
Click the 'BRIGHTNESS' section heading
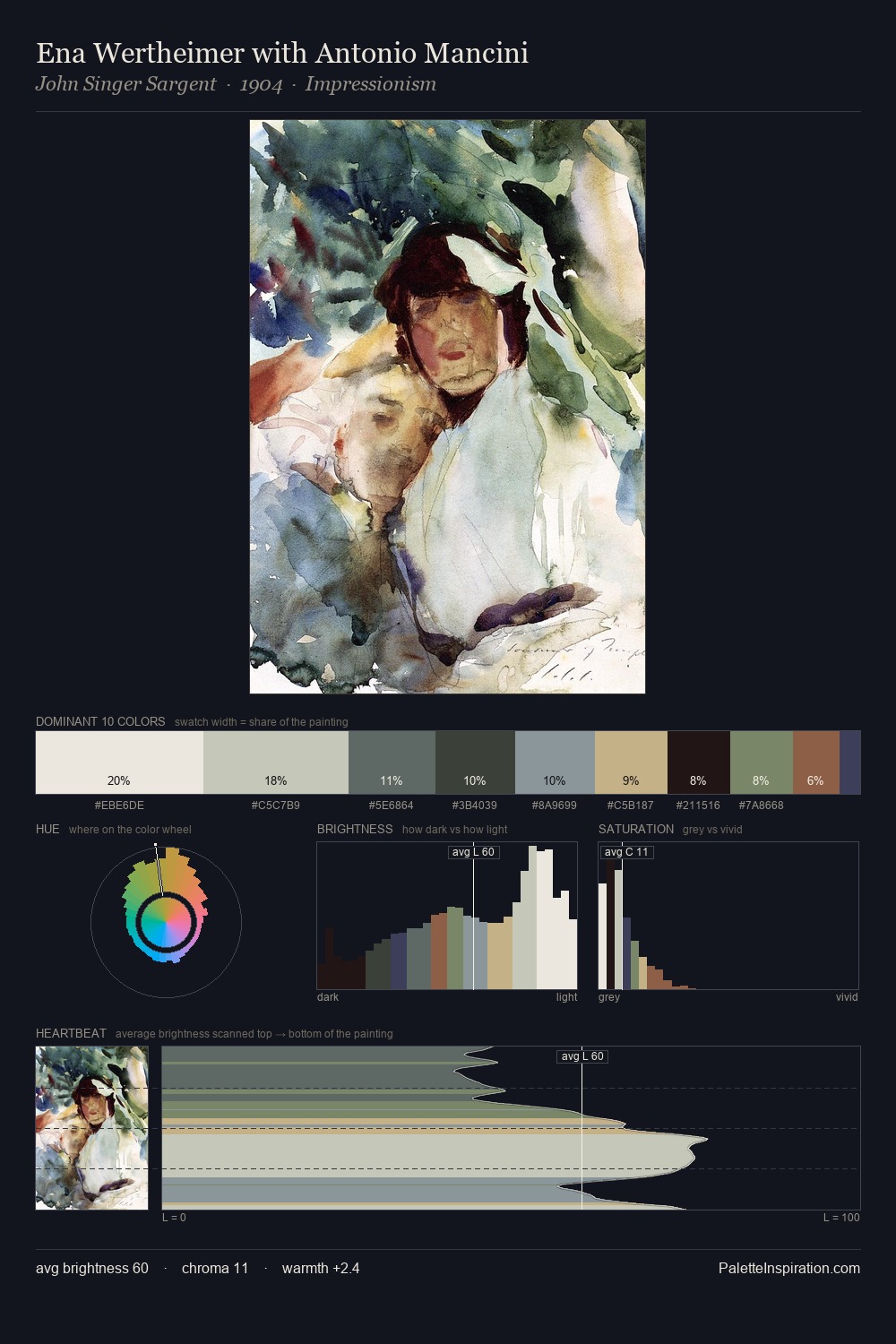[x=355, y=829]
